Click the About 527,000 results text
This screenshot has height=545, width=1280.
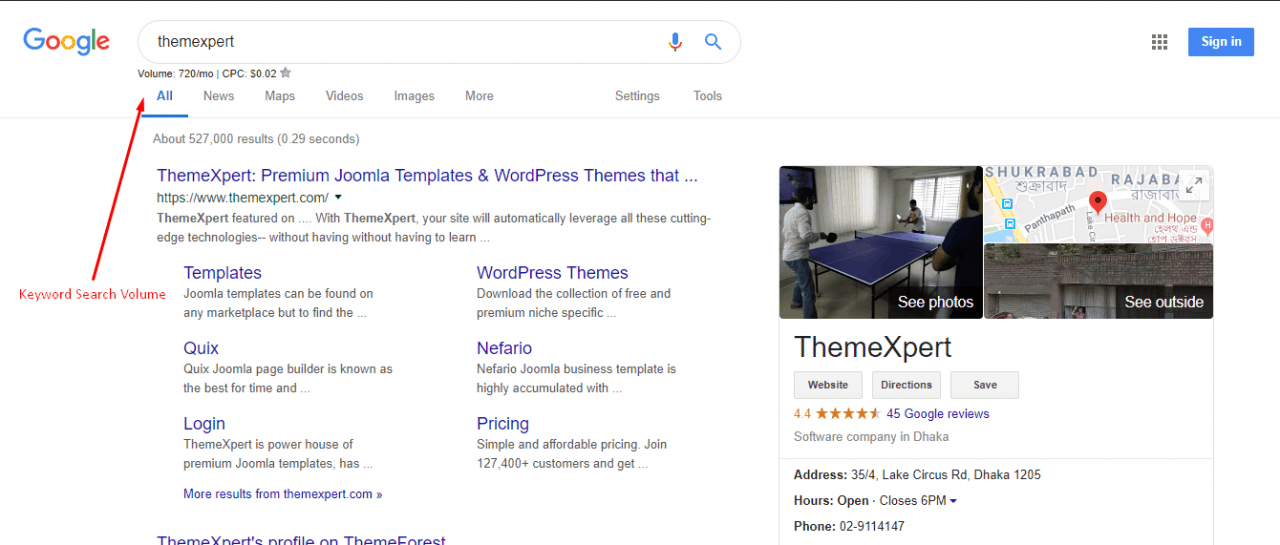[256, 139]
